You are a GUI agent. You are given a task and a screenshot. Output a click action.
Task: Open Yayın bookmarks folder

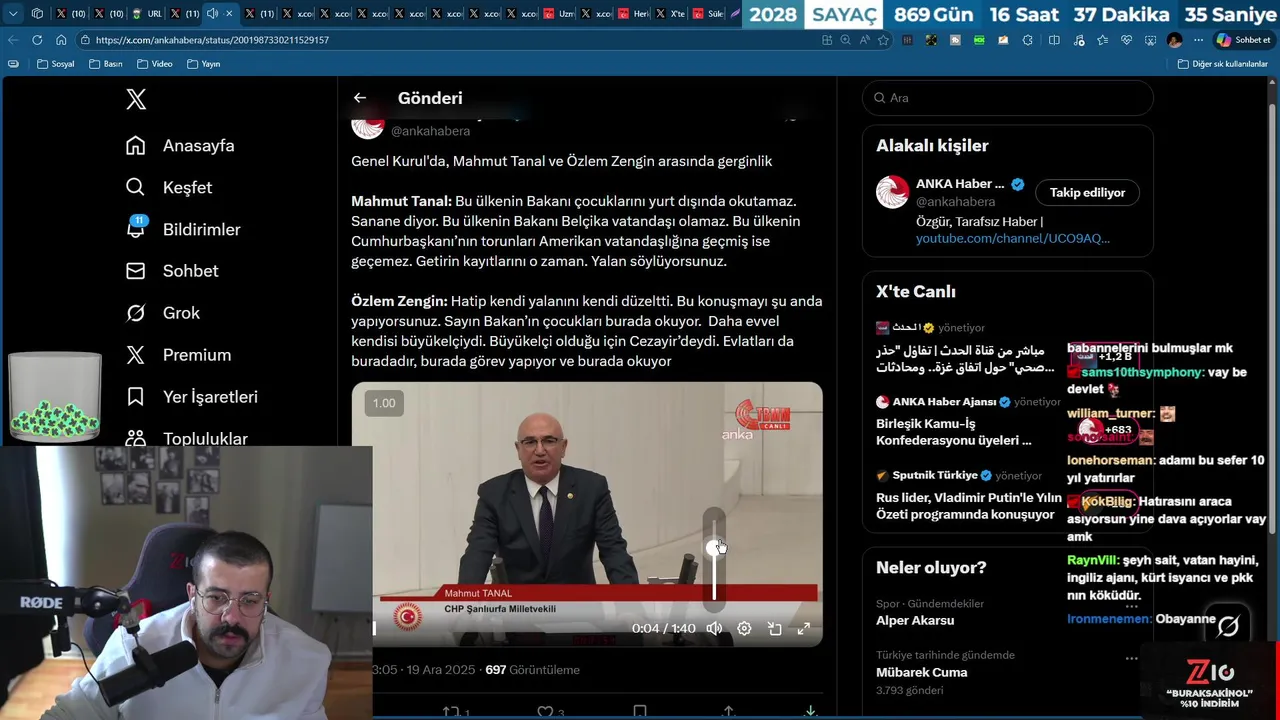point(203,64)
